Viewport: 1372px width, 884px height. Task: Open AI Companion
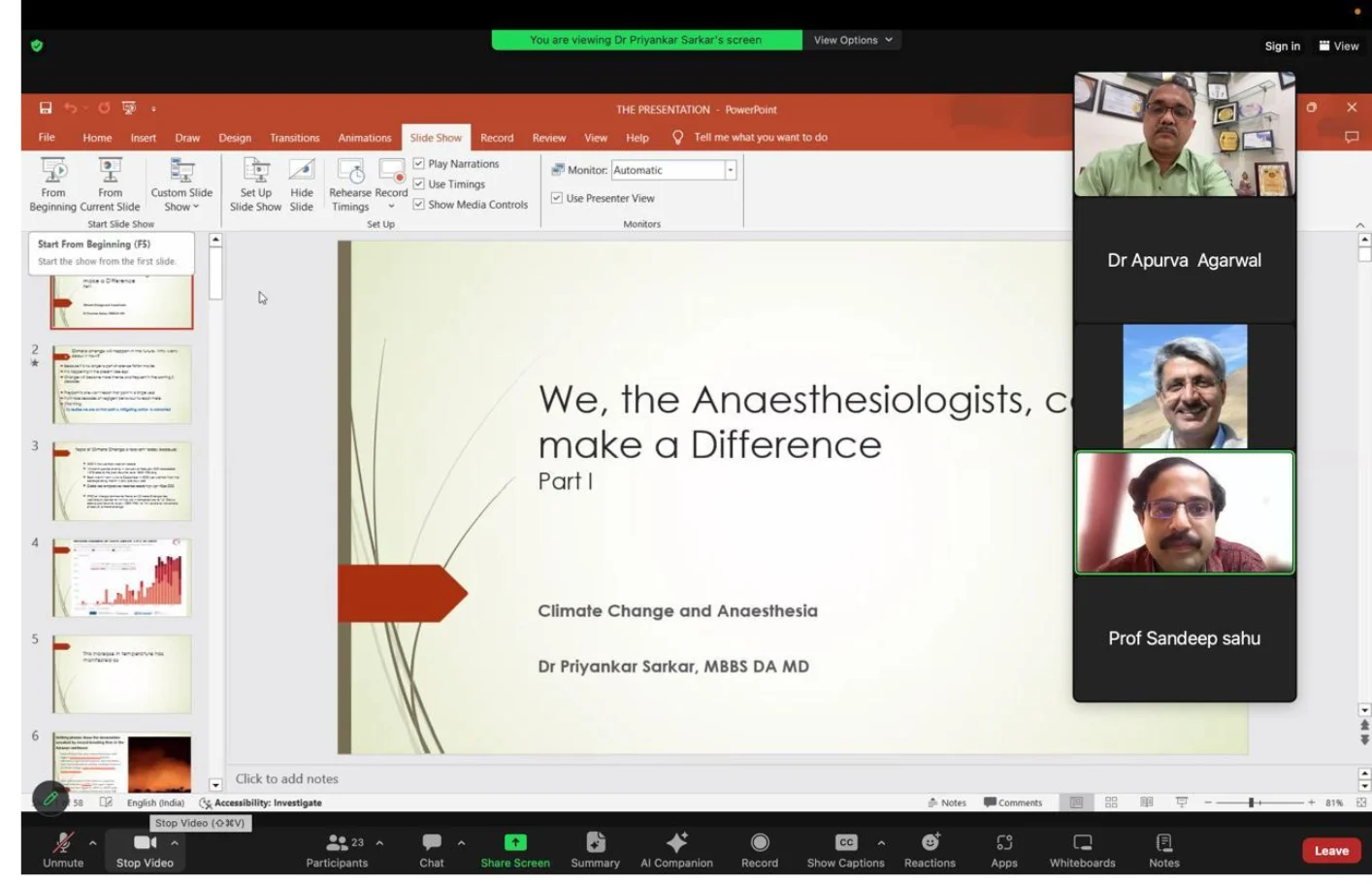676,849
